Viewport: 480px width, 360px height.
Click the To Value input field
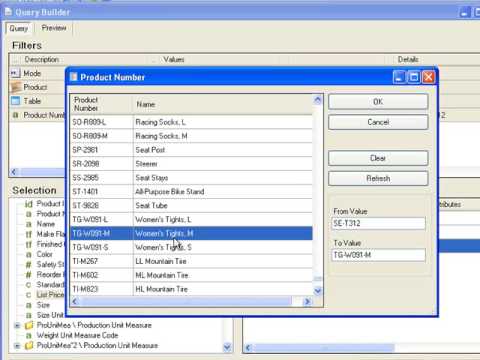point(378,255)
